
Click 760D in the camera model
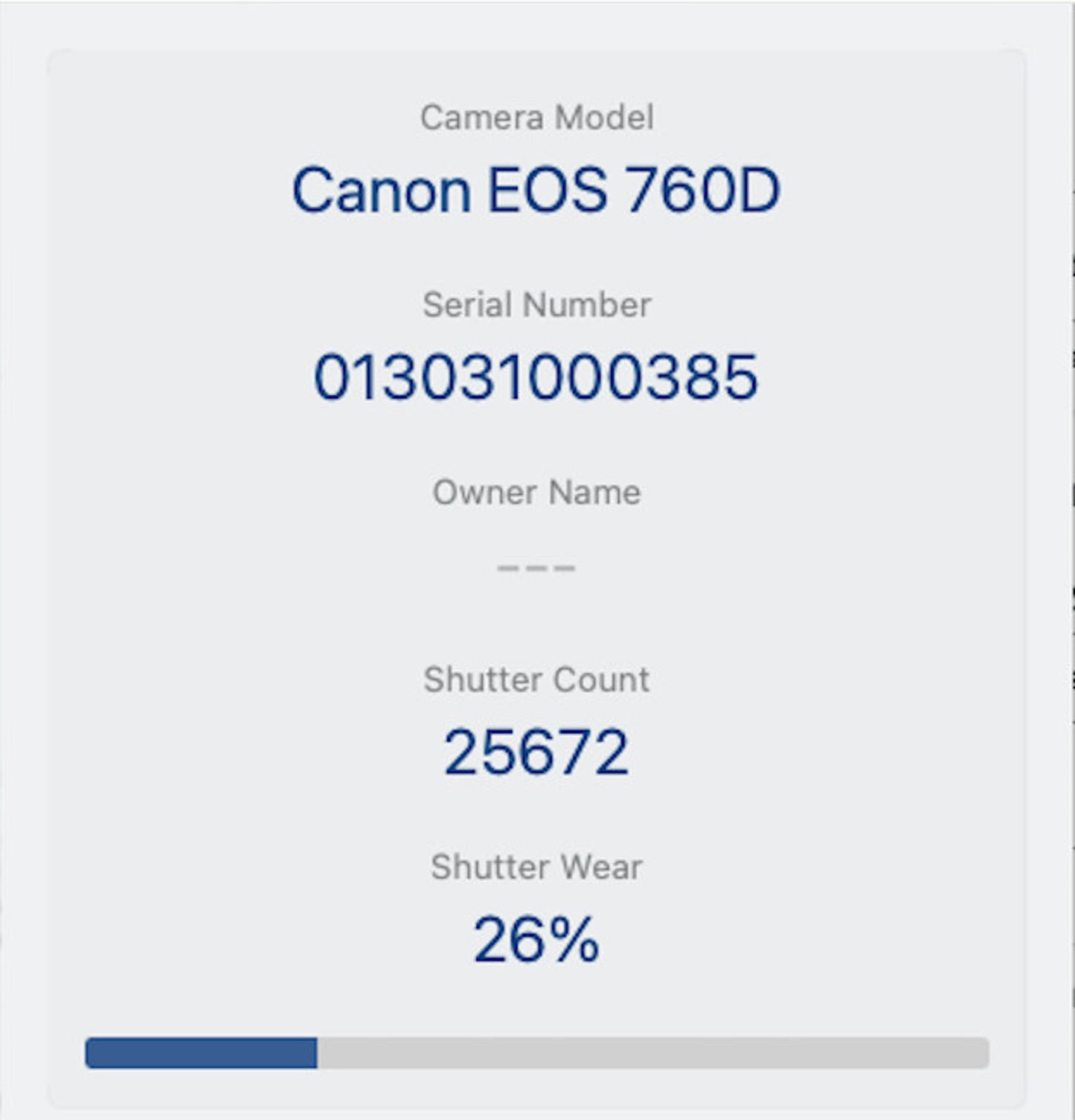(x=703, y=191)
